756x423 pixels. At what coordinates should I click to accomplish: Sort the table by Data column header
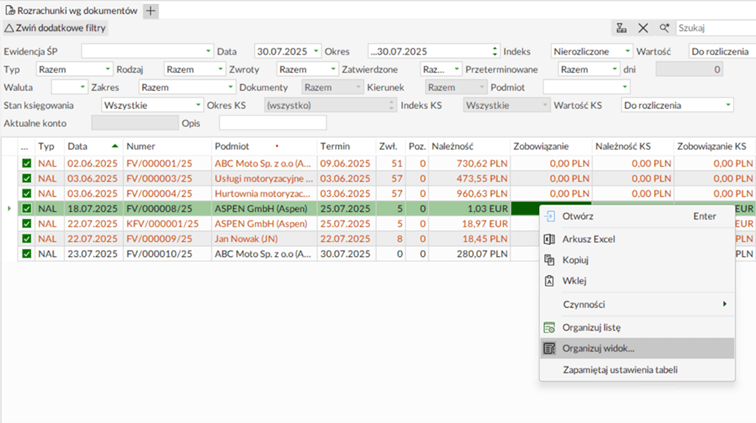click(x=85, y=146)
